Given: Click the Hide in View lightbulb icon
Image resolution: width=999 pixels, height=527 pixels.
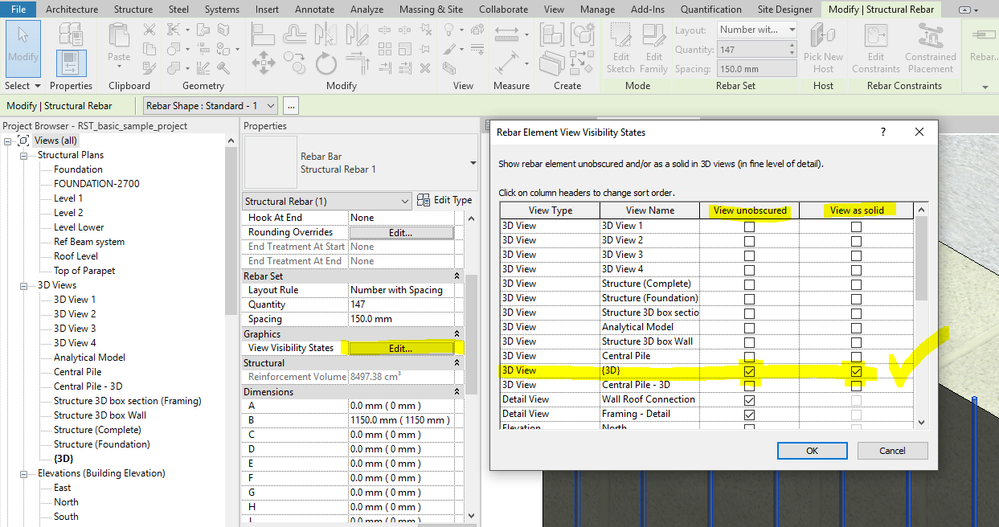Looking at the screenshot, I should click(449, 29).
